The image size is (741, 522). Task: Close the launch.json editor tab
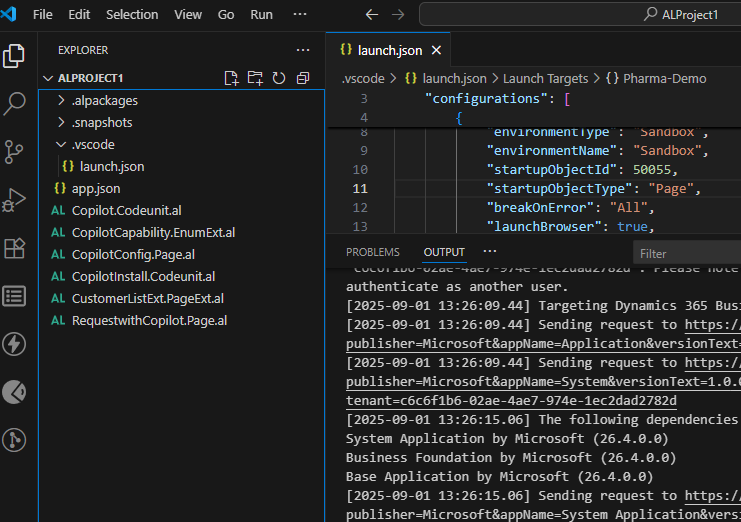[x=436, y=50]
